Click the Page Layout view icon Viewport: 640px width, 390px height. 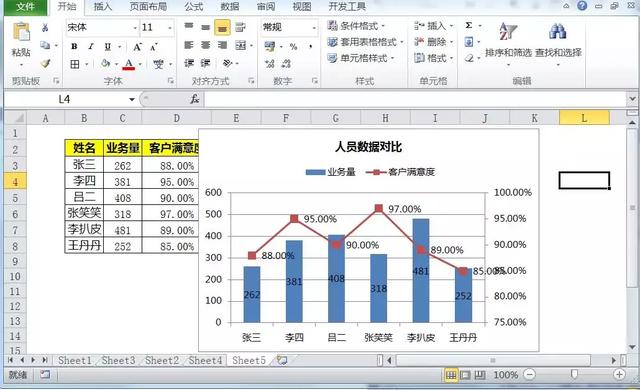(x=465, y=374)
